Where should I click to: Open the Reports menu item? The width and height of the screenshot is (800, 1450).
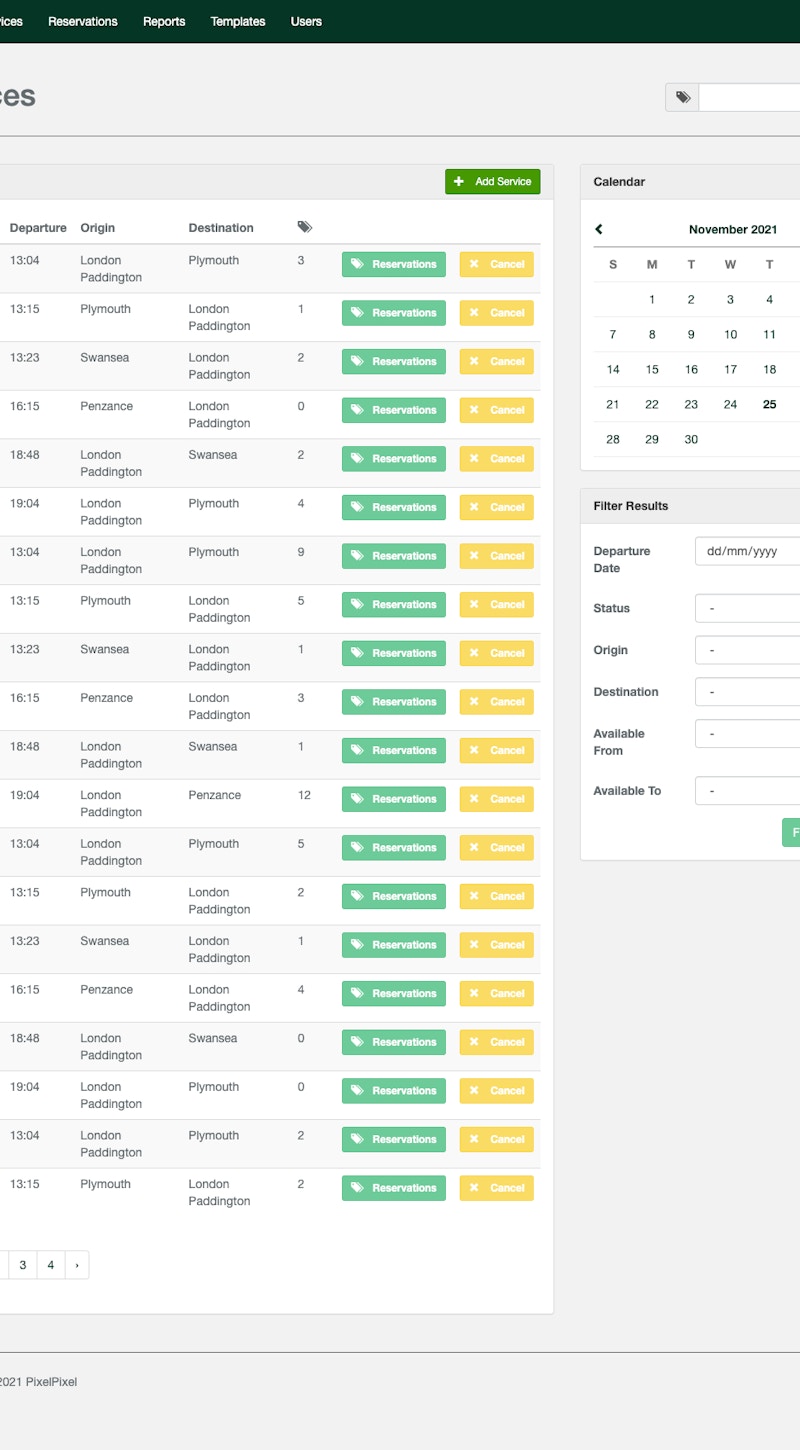pyautogui.click(x=164, y=21)
